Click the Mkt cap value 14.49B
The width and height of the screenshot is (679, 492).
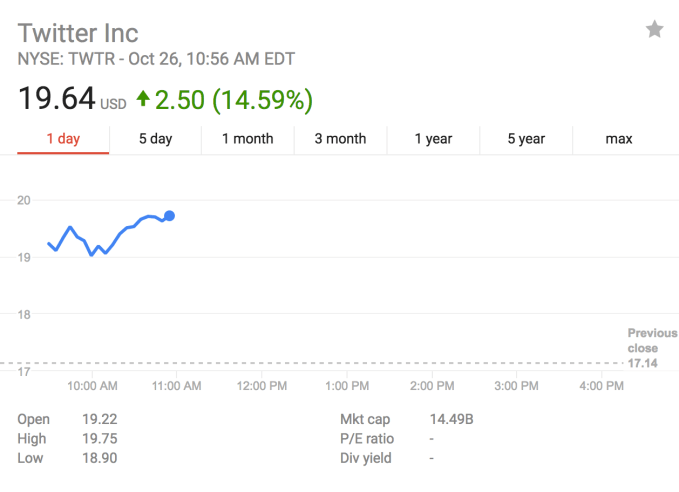click(x=450, y=420)
